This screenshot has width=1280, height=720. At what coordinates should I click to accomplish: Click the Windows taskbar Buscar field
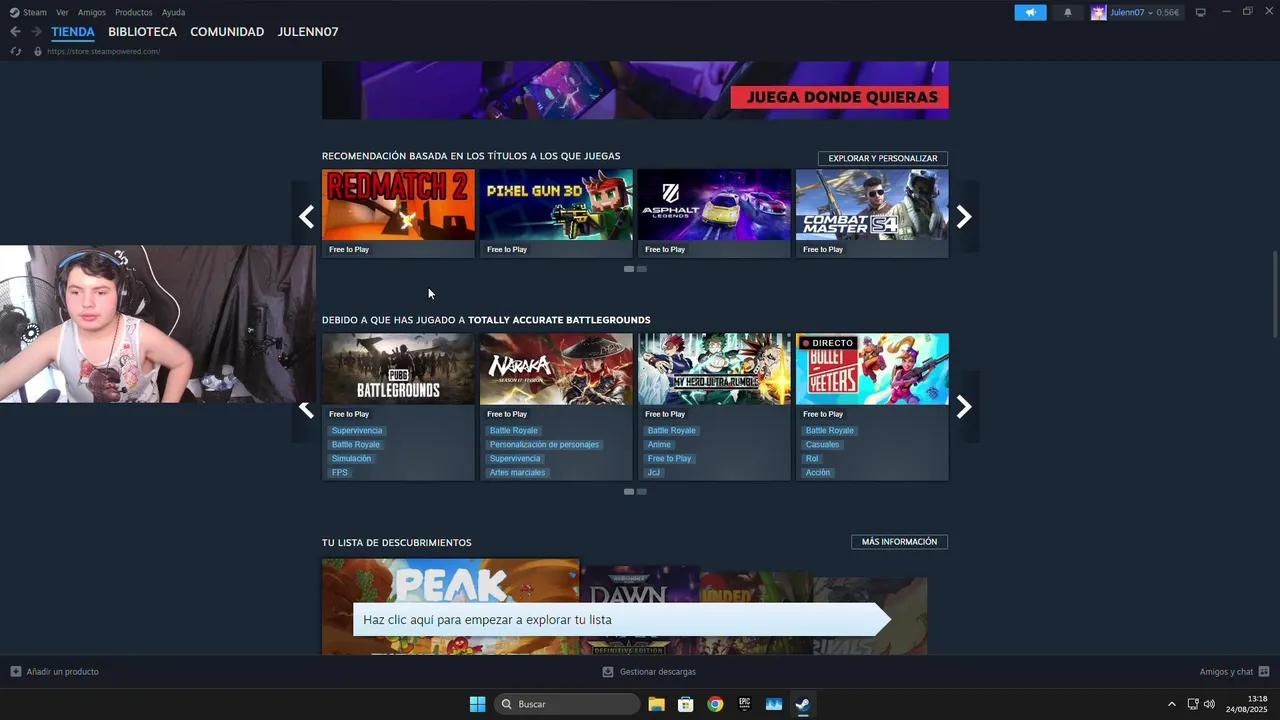(567, 704)
